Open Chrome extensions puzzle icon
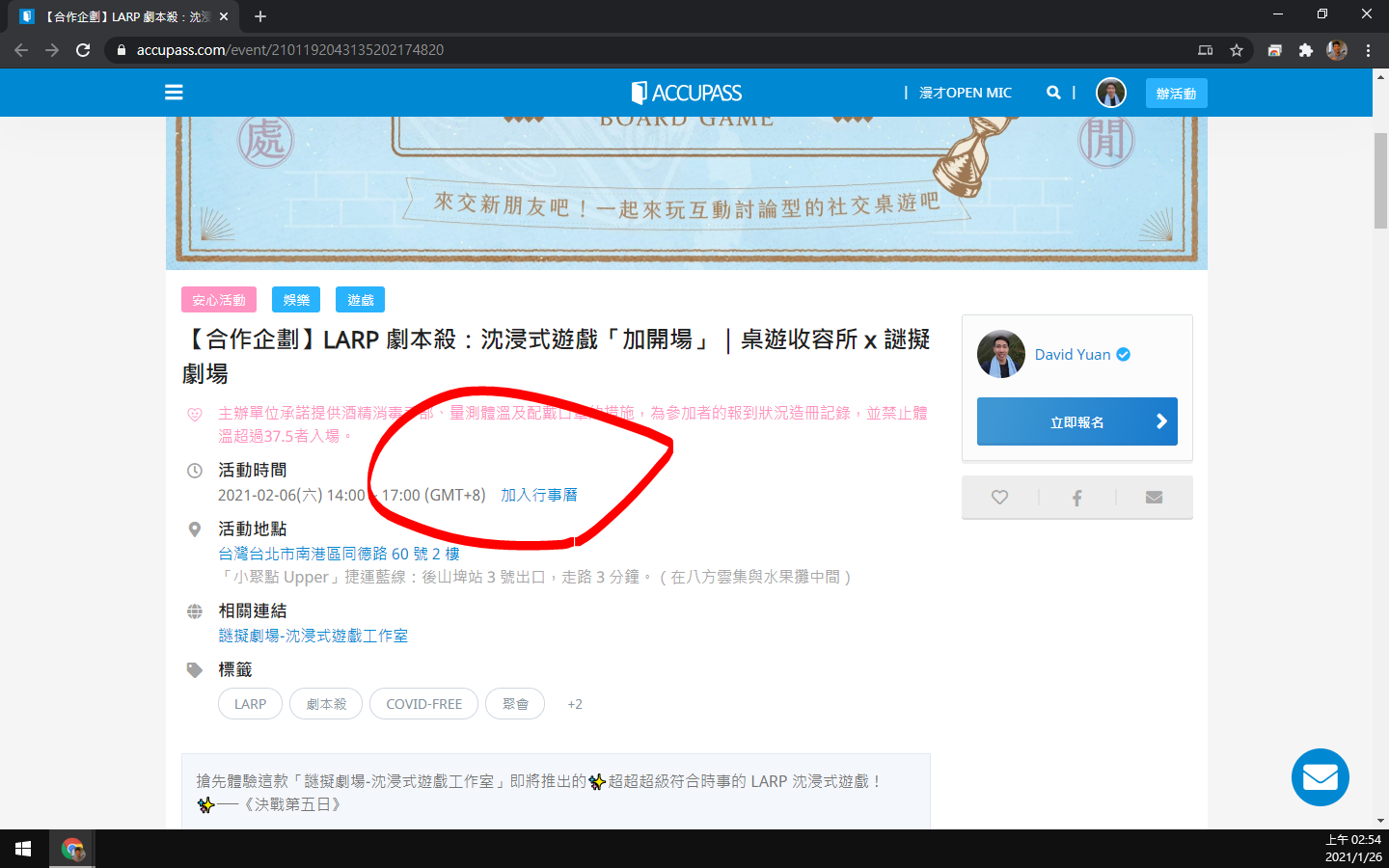Screen dimensions: 1389x868 (1306, 50)
